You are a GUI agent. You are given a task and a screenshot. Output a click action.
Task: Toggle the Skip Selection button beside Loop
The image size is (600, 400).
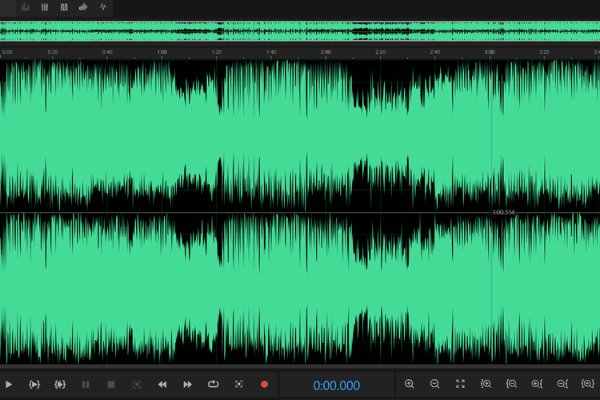click(x=239, y=384)
